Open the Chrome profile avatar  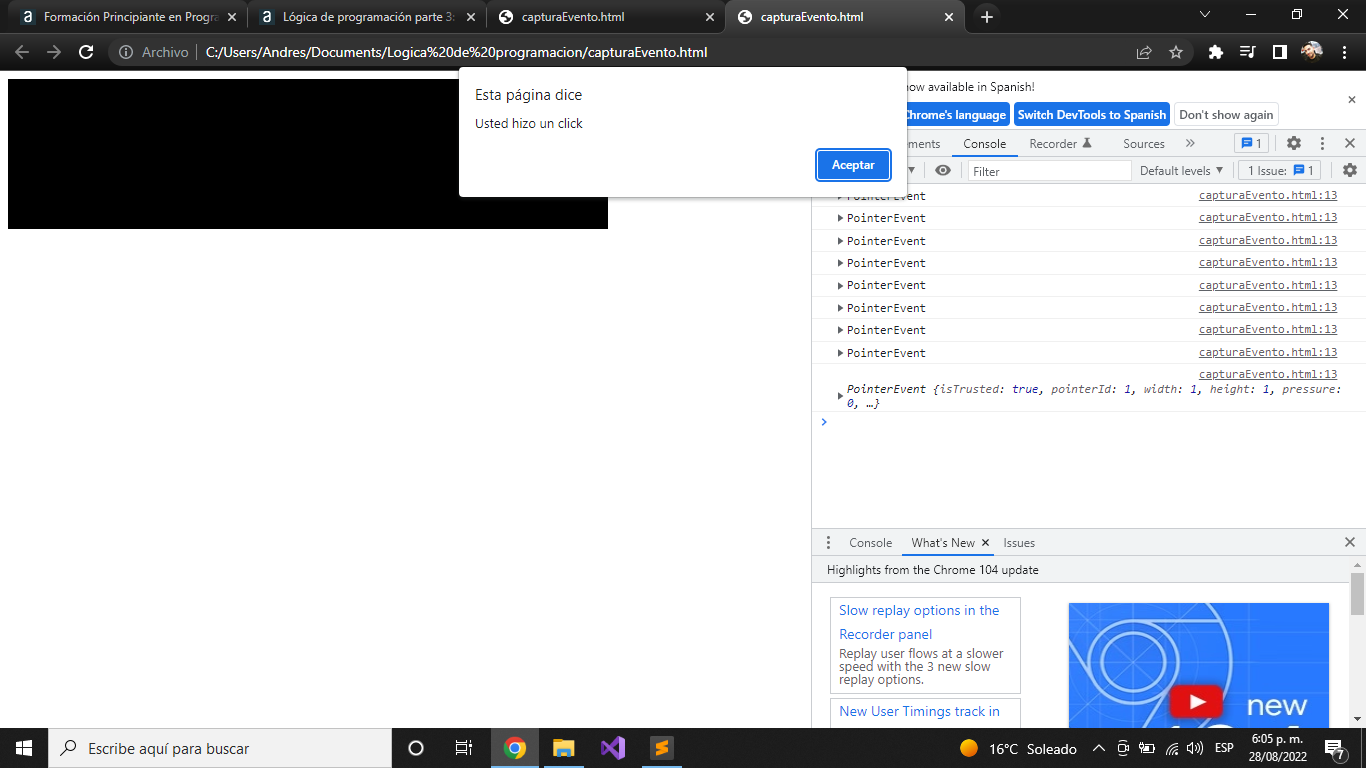(1311, 52)
